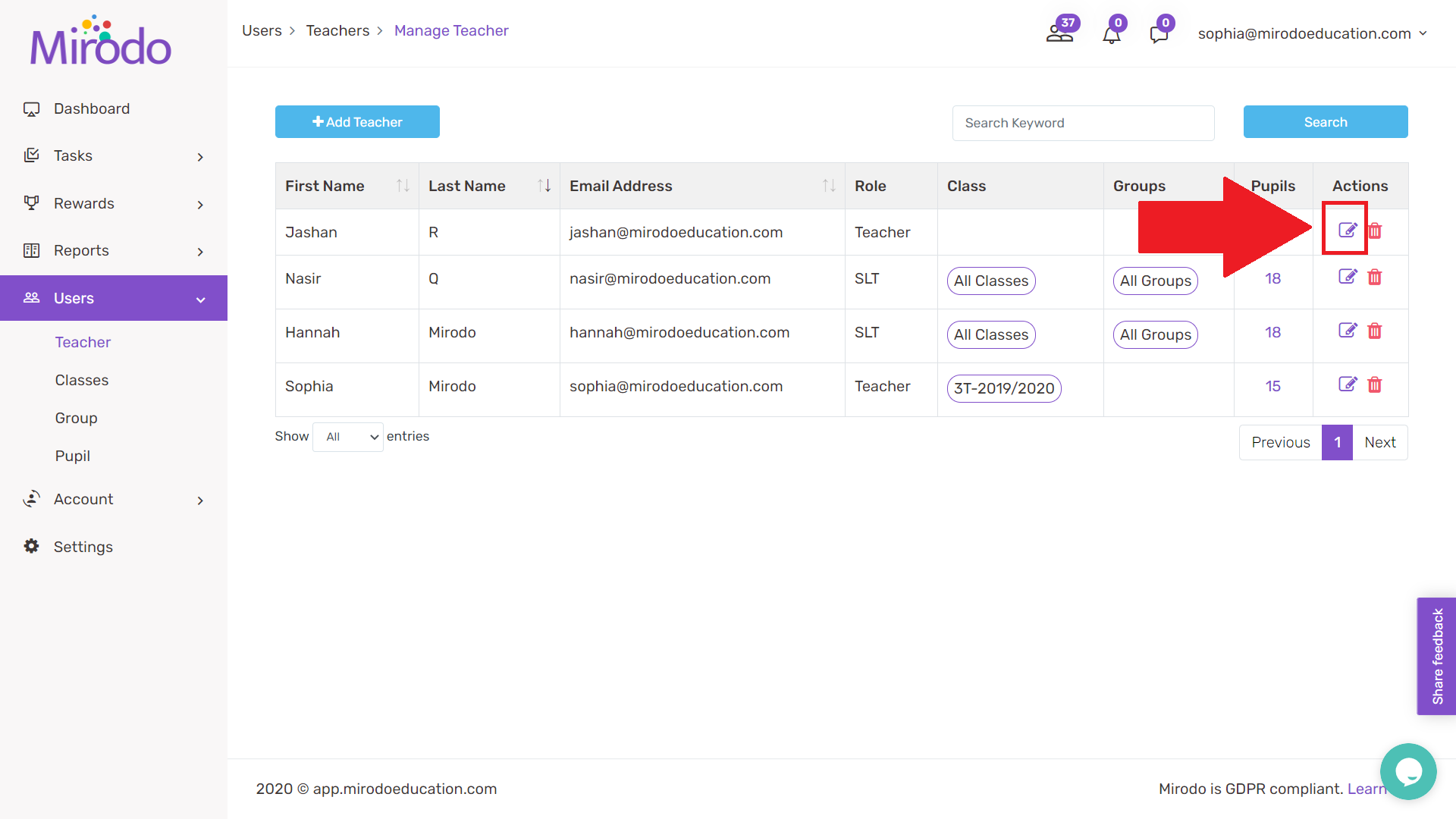Select Teacher under Users
1456x819 pixels.
point(83,342)
